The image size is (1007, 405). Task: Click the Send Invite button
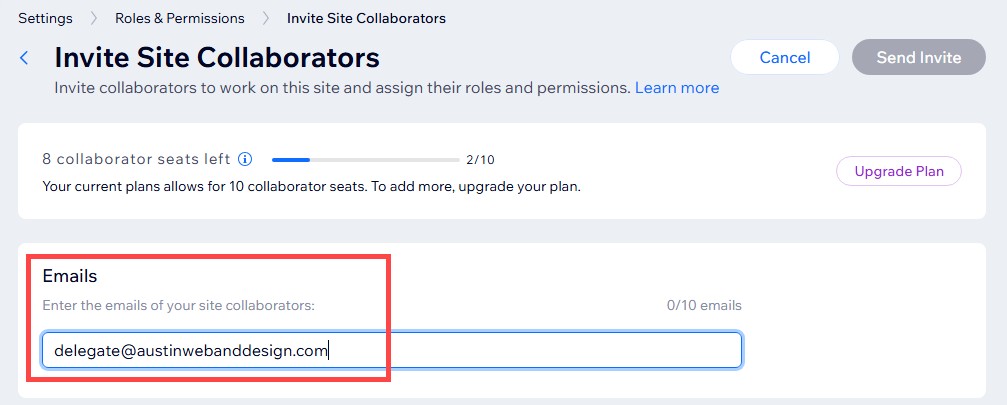918,57
